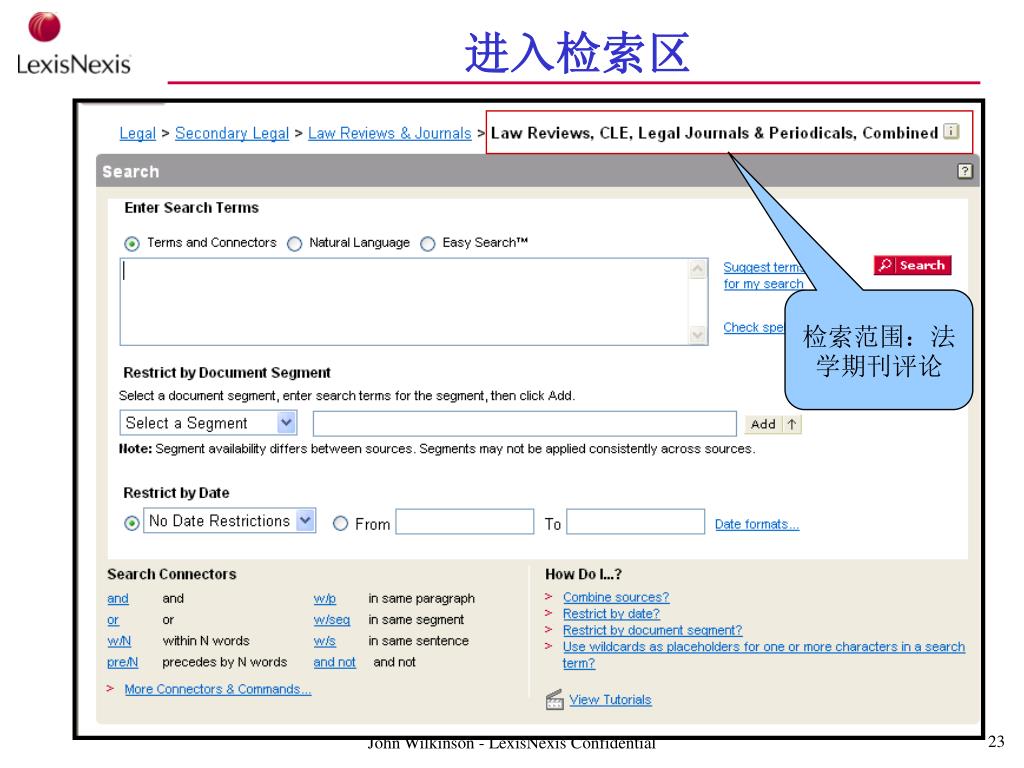This screenshot has height=768, width=1024.
Task: Go to Secondary Legal breadcrumb link
Action: (x=232, y=133)
